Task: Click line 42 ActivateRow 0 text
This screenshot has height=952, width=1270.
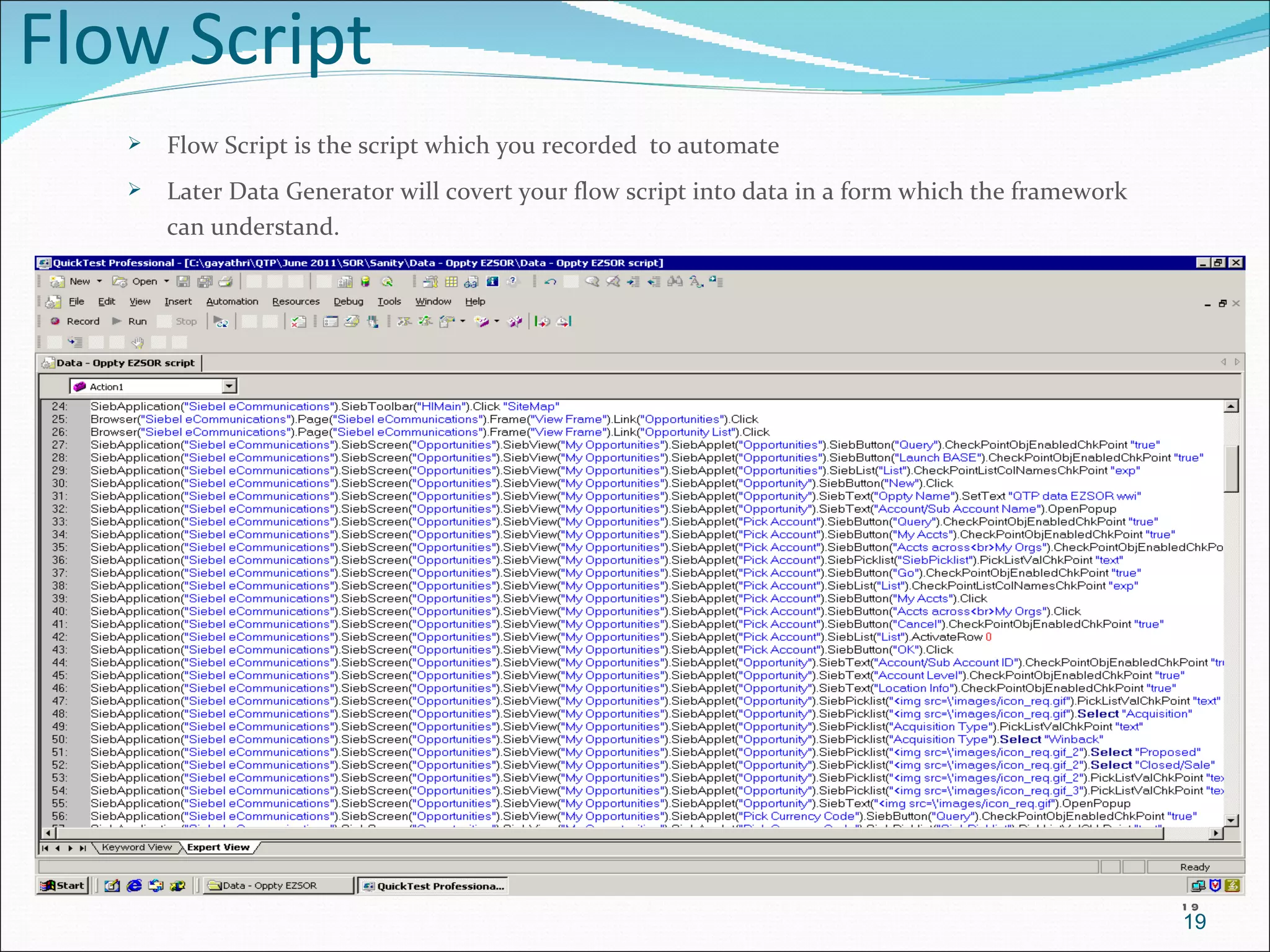Action: pyautogui.click(x=952, y=637)
